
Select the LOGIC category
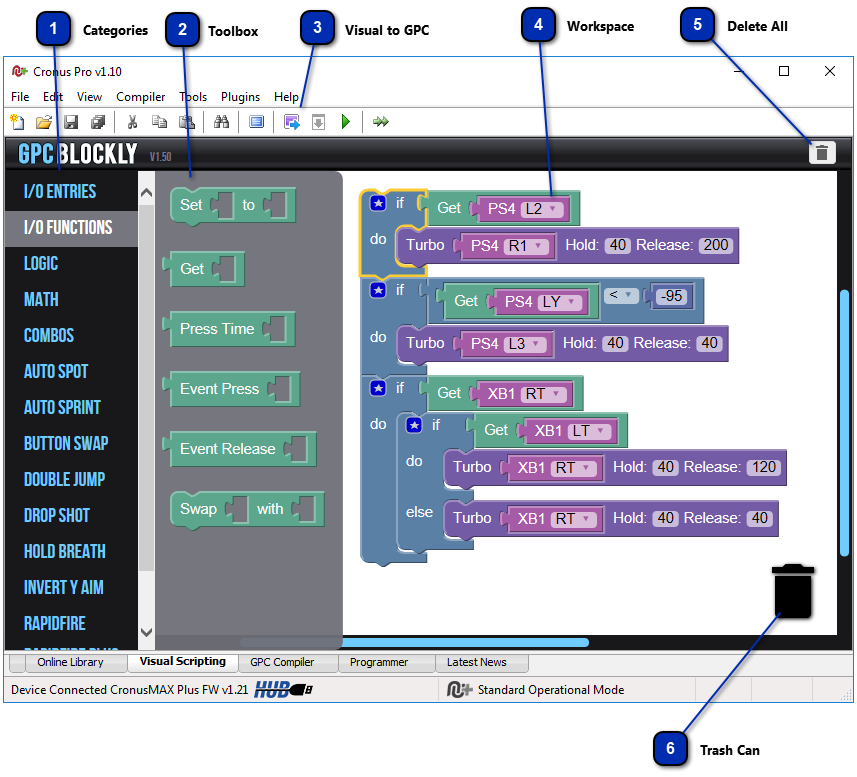click(x=71, y=264)
